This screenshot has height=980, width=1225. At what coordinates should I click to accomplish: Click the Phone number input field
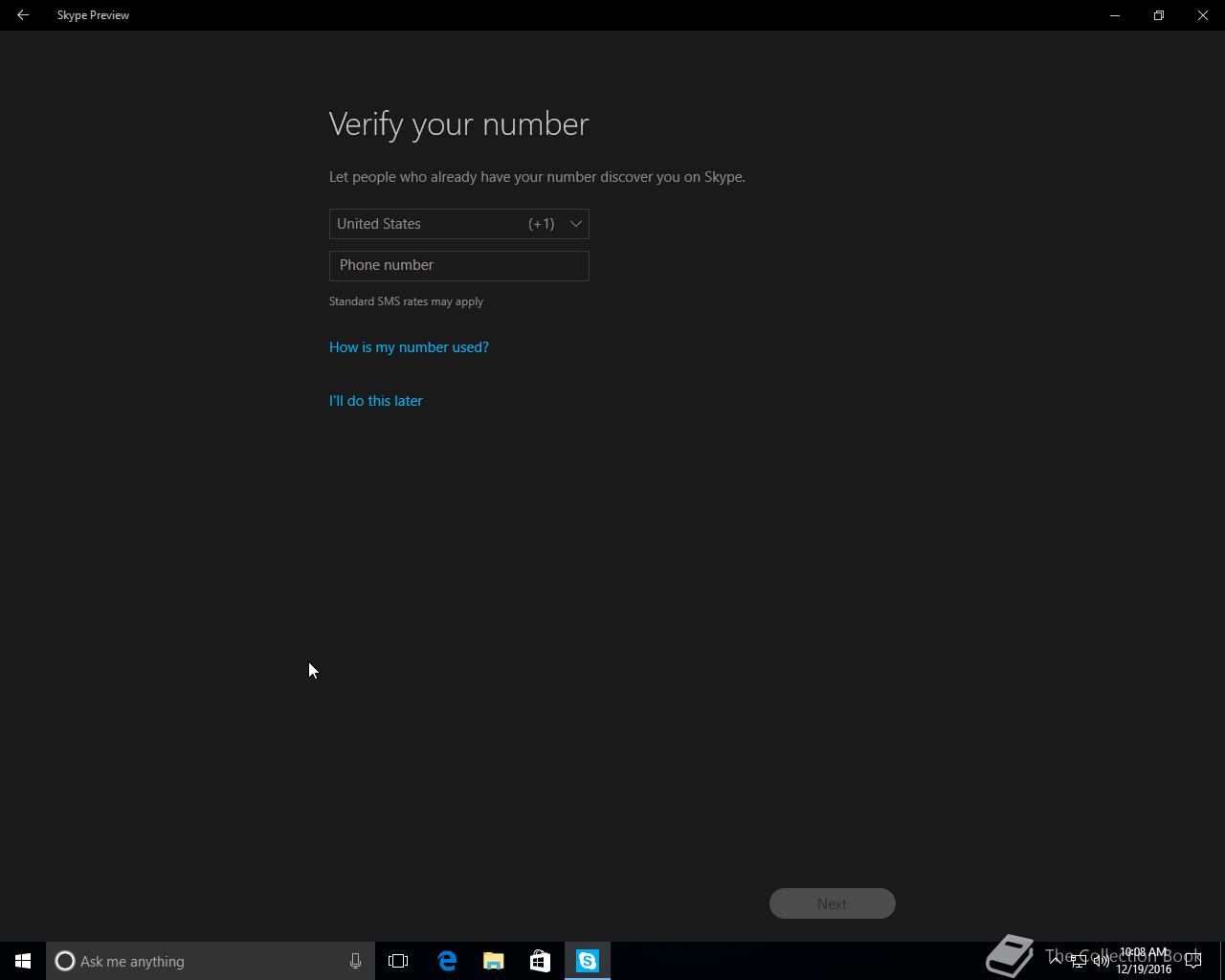click(458, 265)
